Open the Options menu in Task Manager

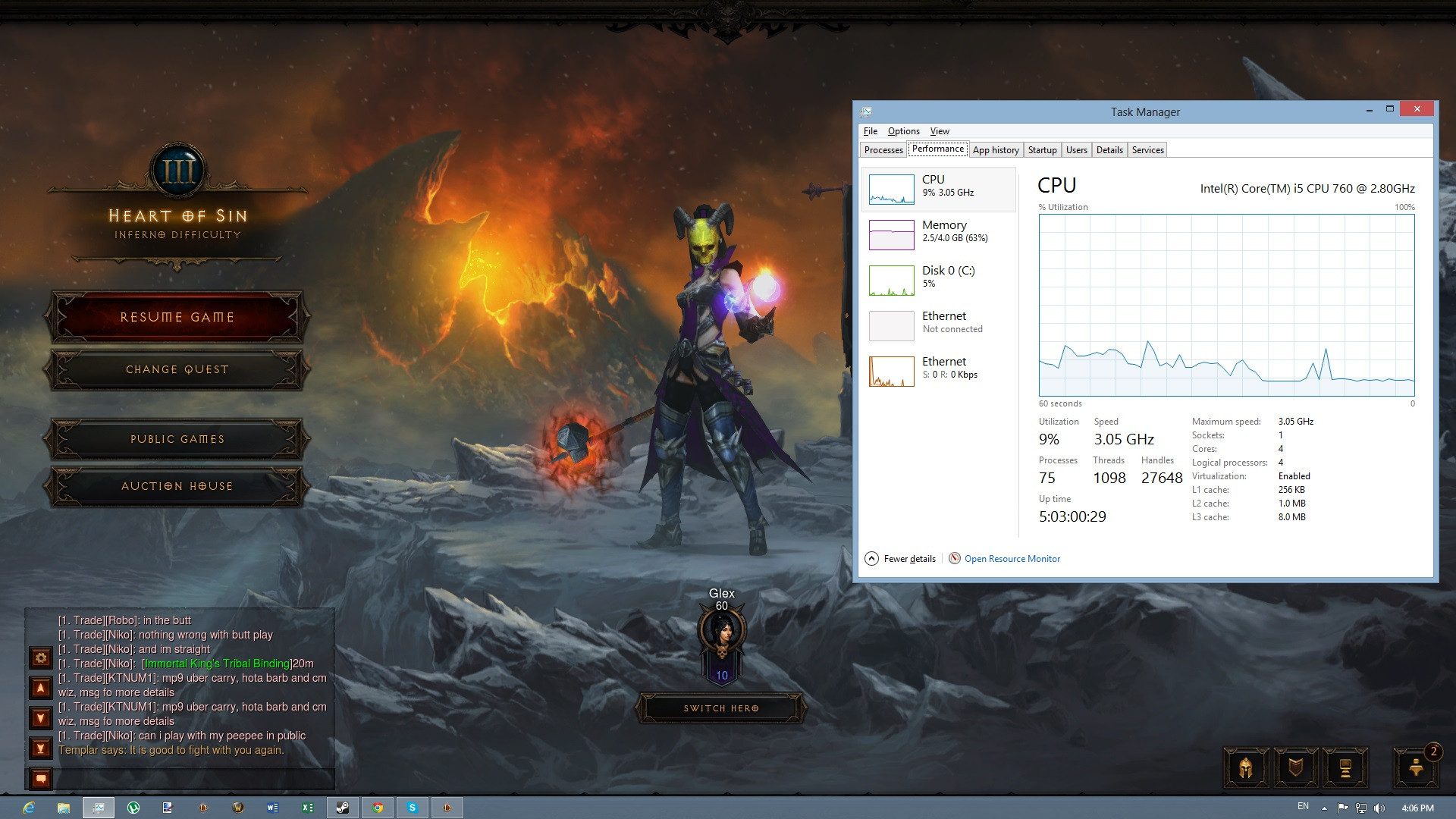(x=903, y=131)
